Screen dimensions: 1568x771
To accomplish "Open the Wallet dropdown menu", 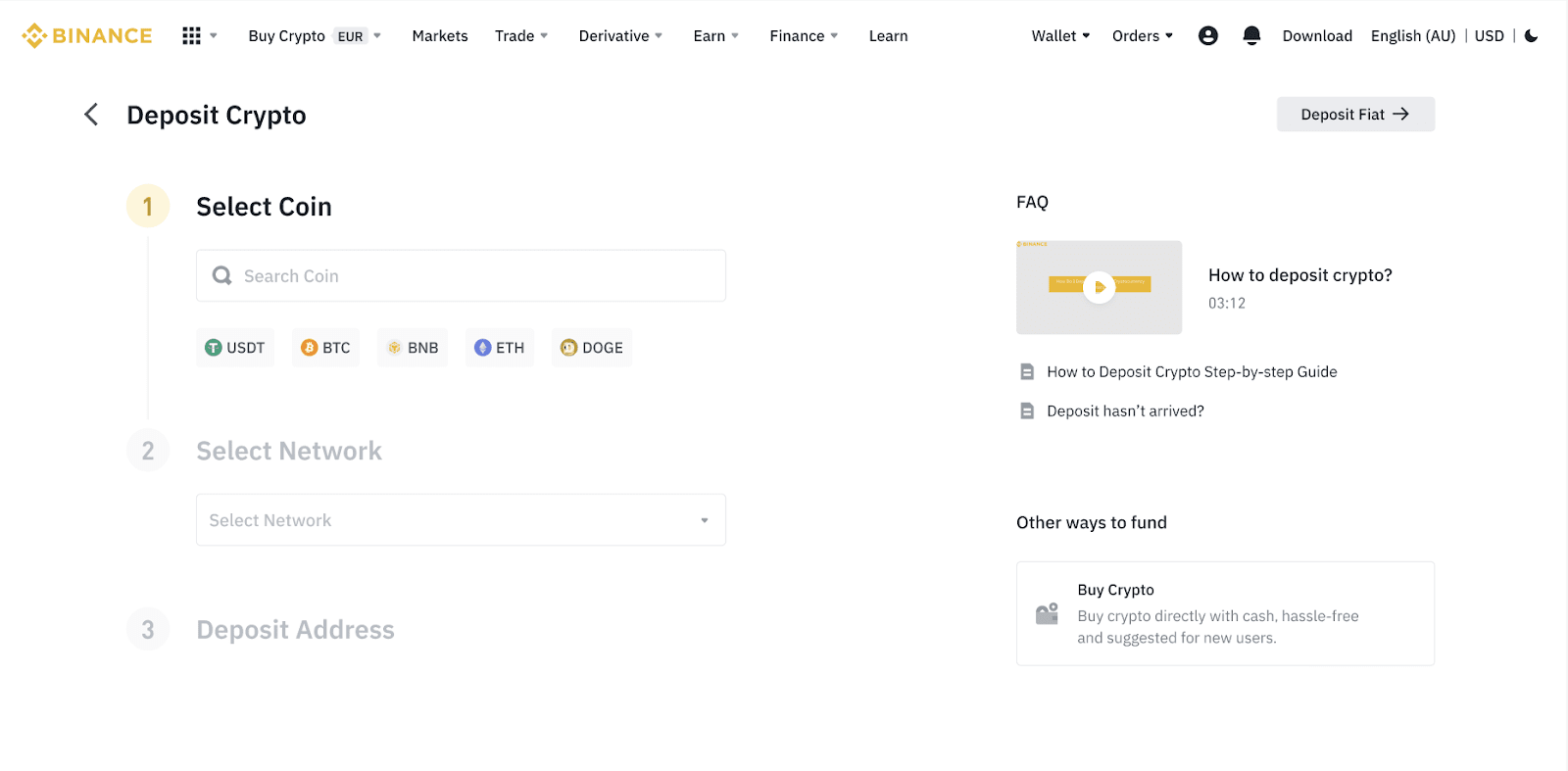I will (1060, 36).
